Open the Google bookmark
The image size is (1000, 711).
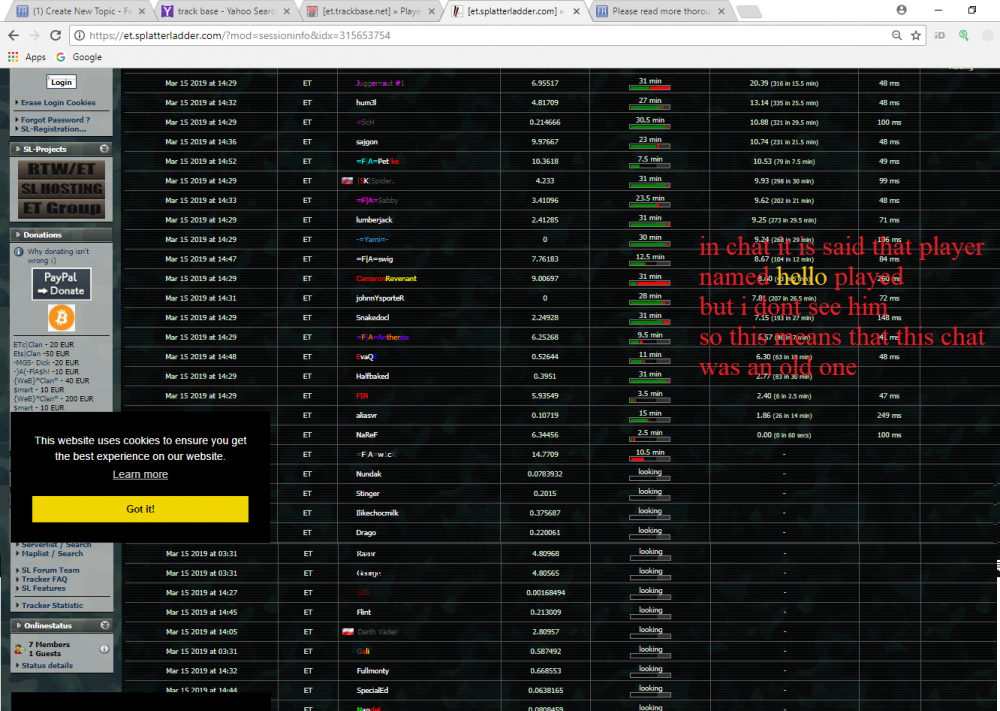(79, 57)
